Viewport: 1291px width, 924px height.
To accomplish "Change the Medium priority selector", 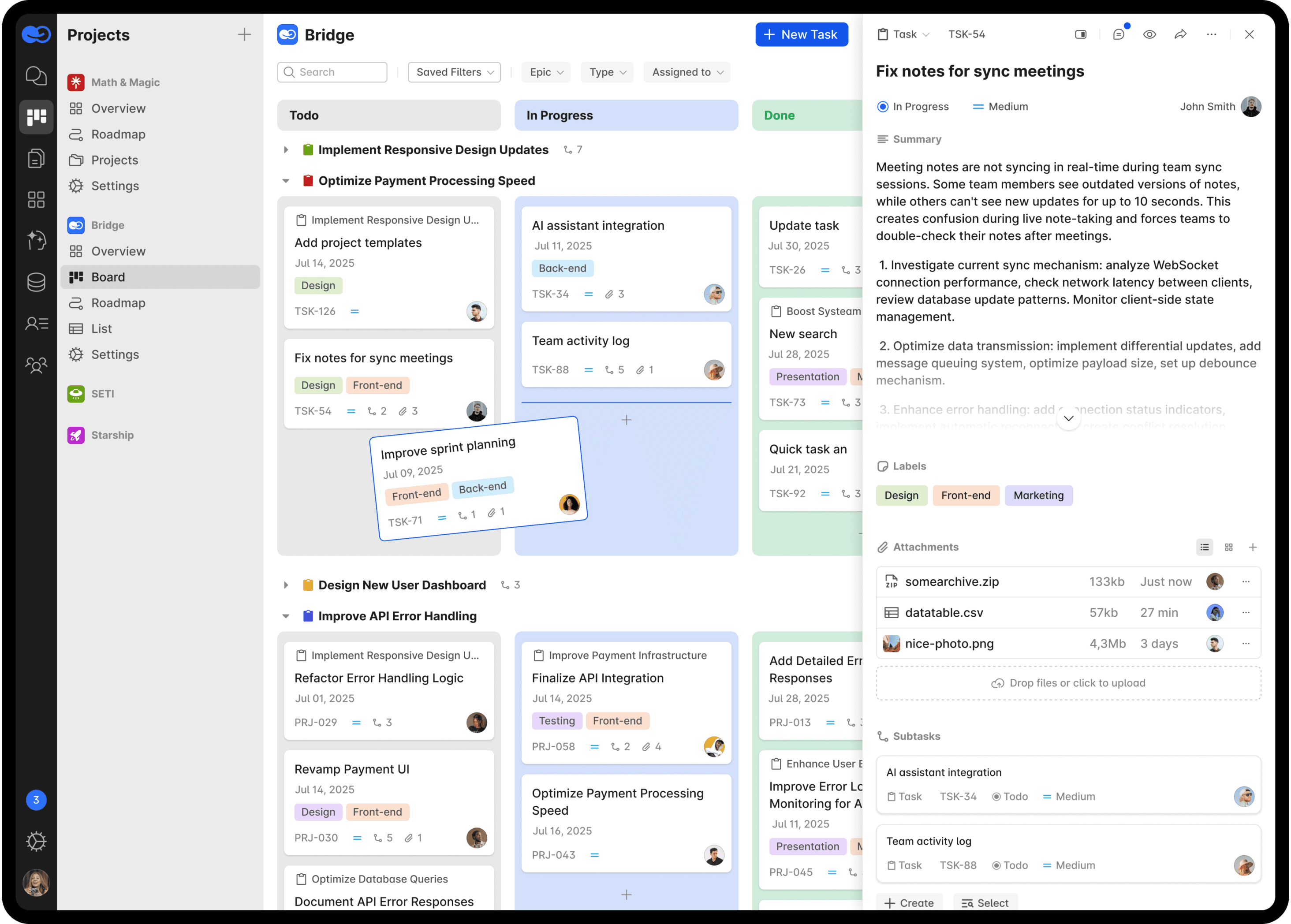I will point(1000,106).
